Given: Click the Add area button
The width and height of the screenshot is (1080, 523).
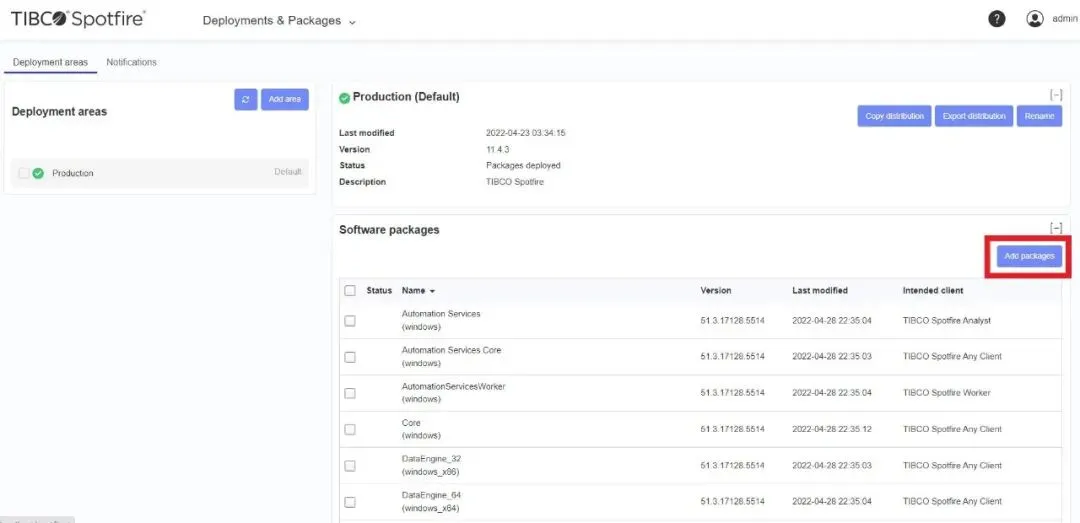Looking at the screenshot, I should pos(285,99).
